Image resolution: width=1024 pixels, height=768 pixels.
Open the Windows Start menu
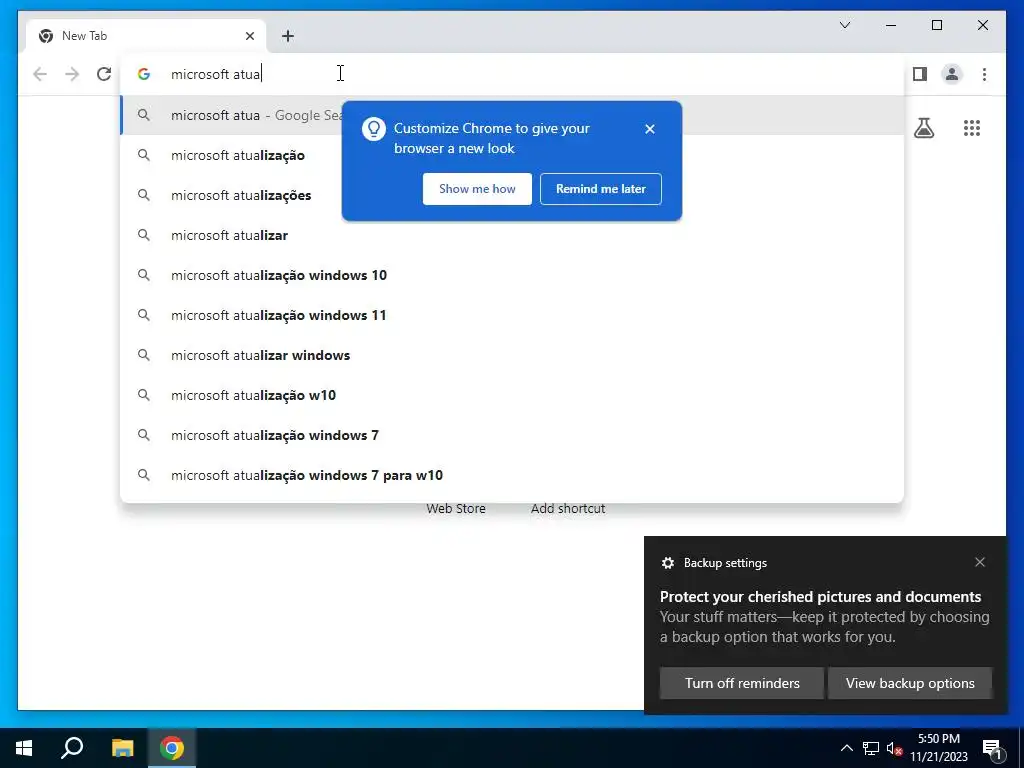[24, 748]
